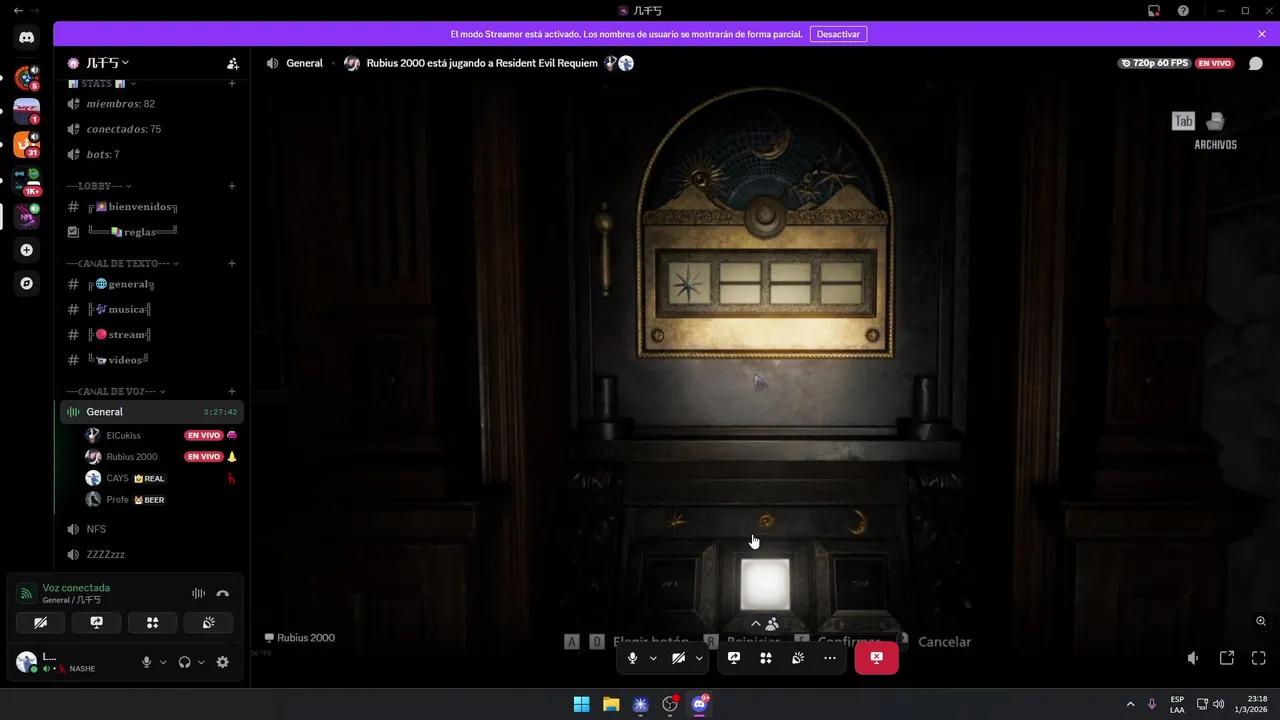Screen dimensions: 1280x720
Task: Open more options three dots menu
Action: click(x=830, y=658)
